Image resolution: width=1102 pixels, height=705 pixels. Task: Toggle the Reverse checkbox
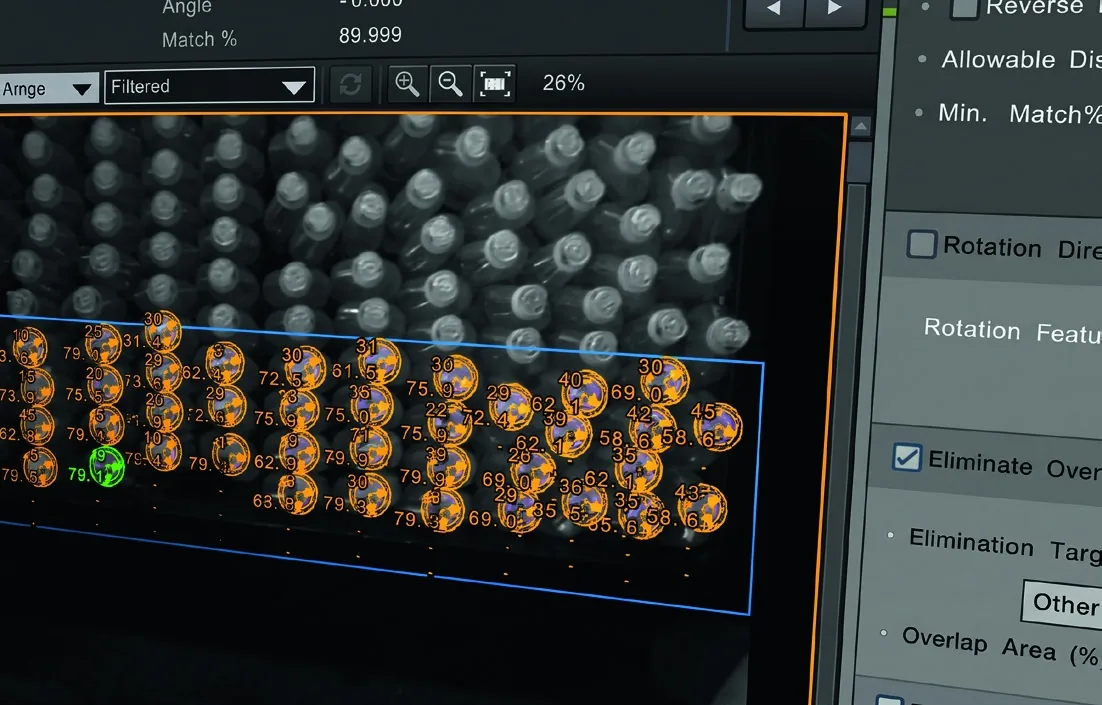click(x=964, y=7)
